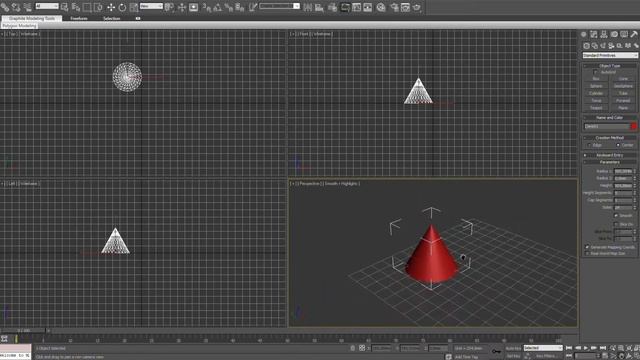Enable the Slice On checkbox
640x360 pixels.
point(616,224)
